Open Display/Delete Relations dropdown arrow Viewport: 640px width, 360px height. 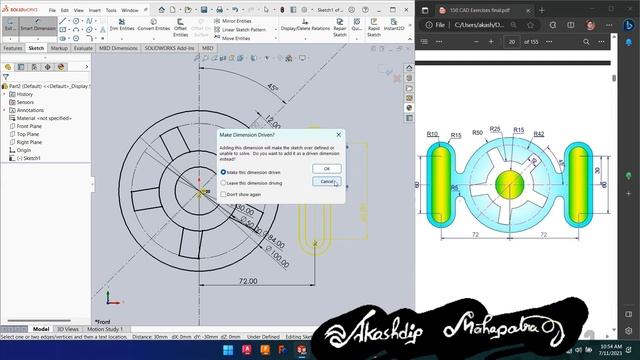(x=305, y=38)
